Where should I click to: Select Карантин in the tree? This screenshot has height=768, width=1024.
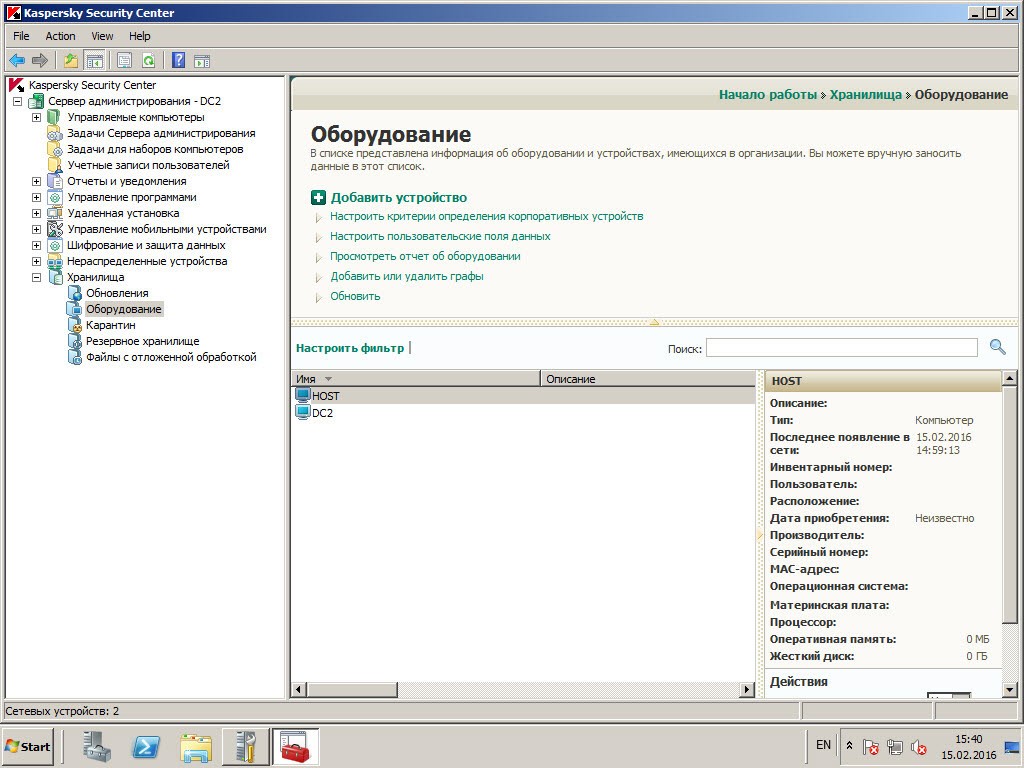[111, 325]
